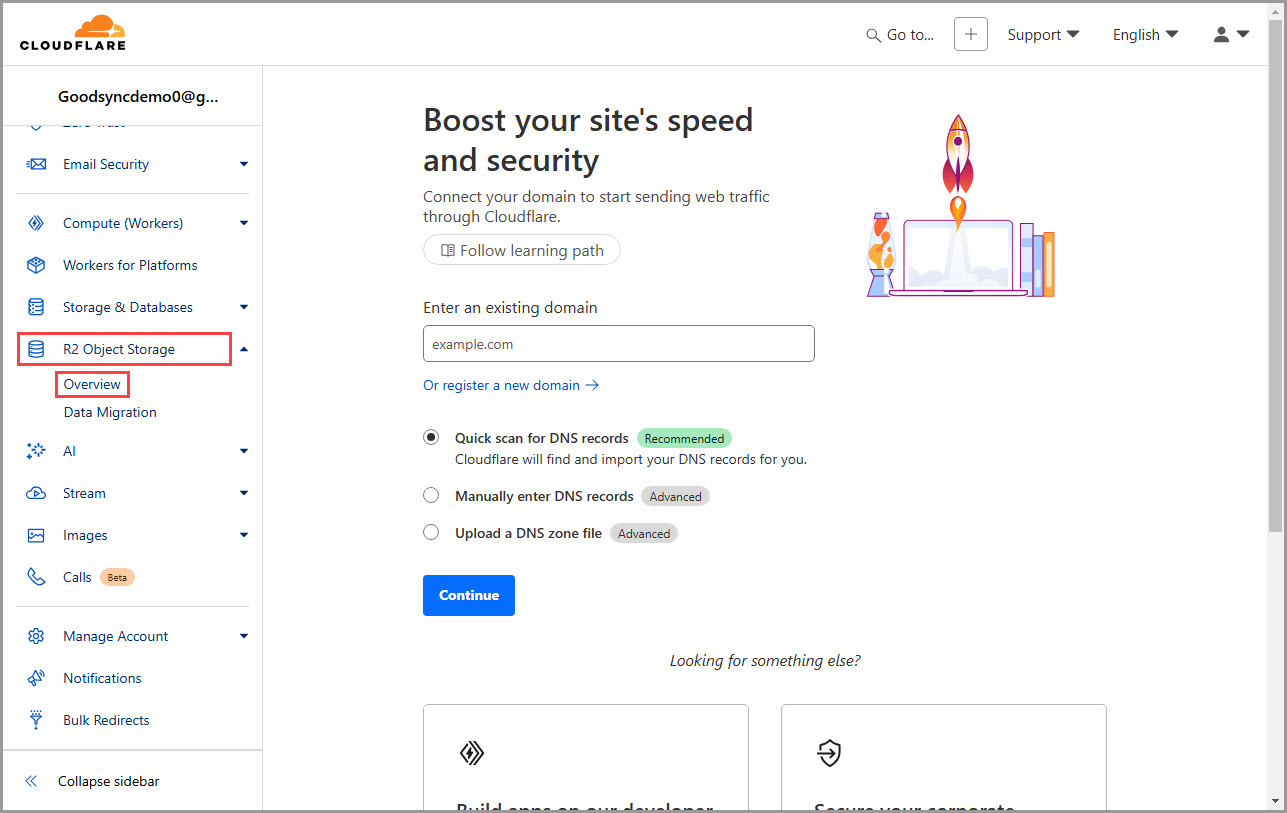This screenshot has height=813, width=1287.
Task: Open Workers for Platforms menu item
Action: point(130,265)
